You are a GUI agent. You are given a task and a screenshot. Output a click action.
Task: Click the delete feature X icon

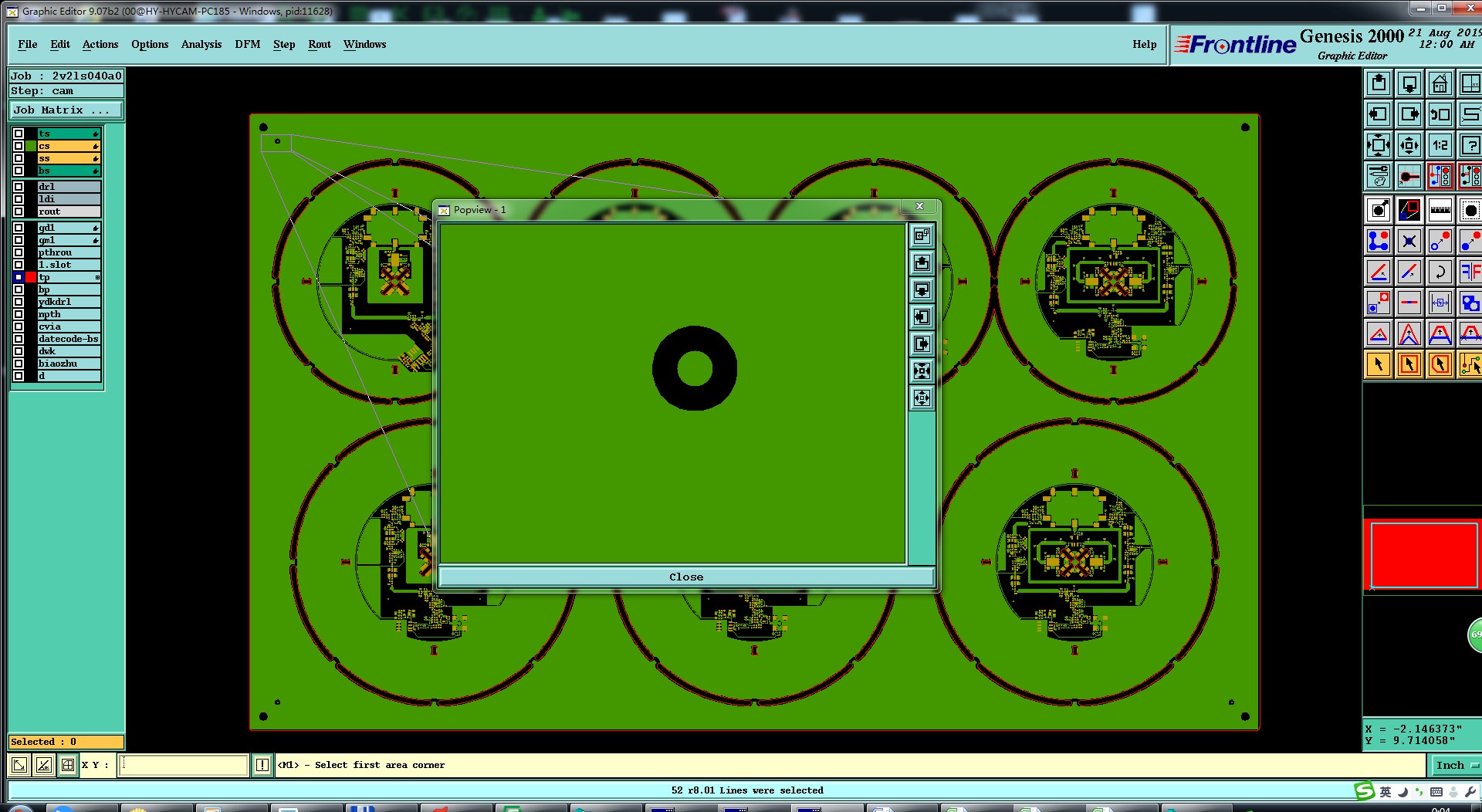(1409, 241)
